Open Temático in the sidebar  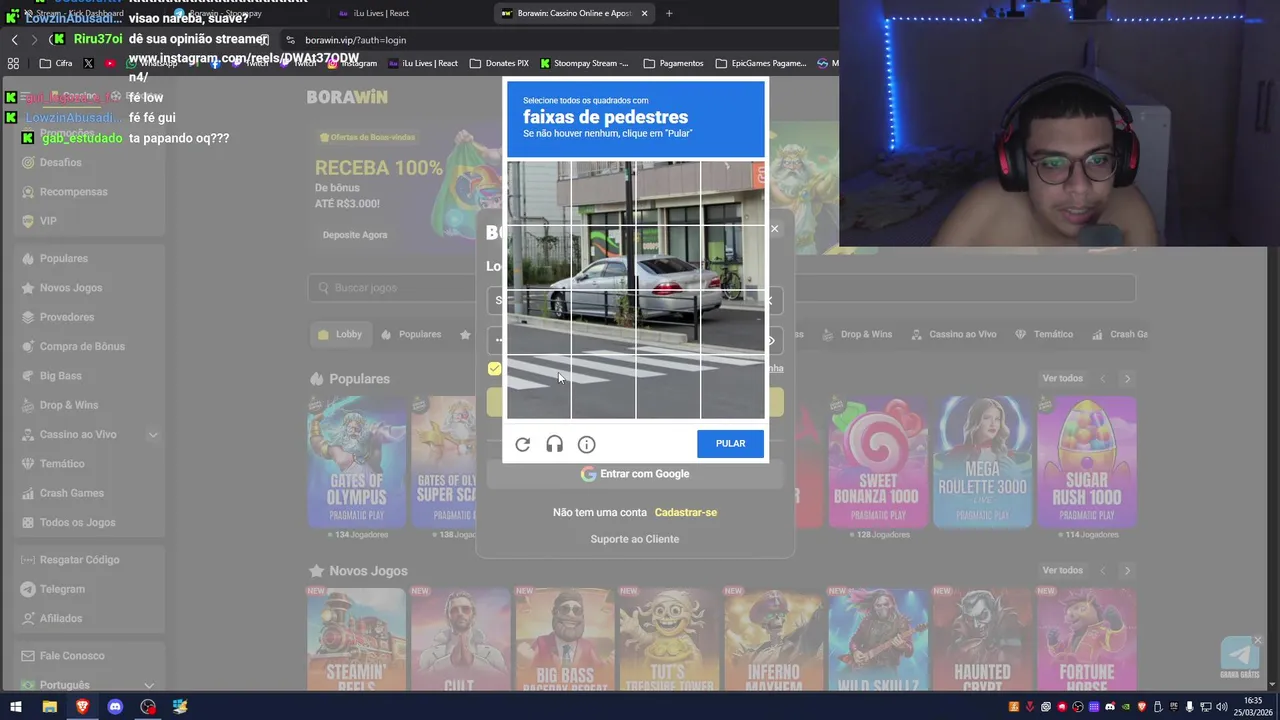pos(62,464)
